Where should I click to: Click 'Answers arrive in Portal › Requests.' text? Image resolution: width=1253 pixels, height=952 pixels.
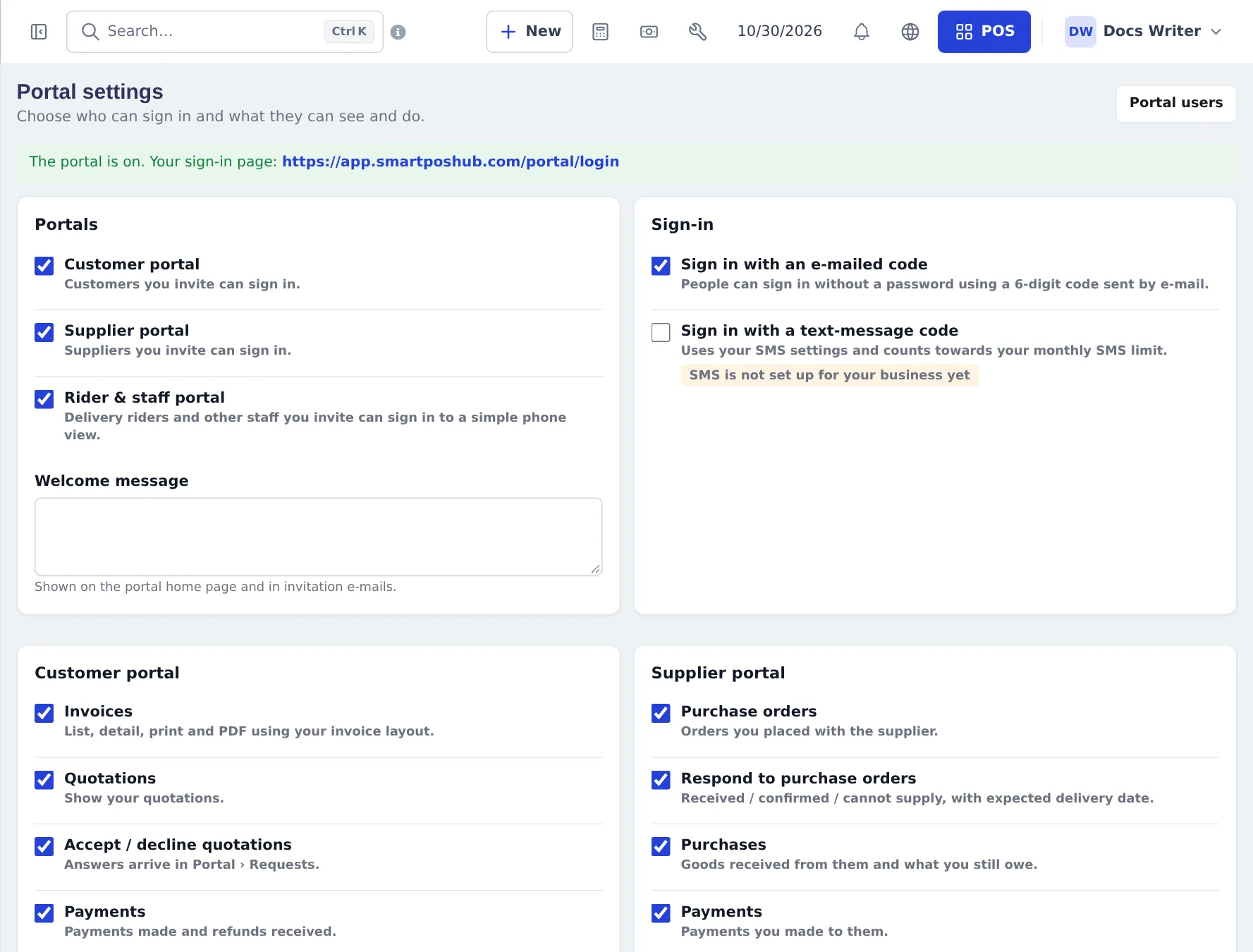click(x=192, y=865)
